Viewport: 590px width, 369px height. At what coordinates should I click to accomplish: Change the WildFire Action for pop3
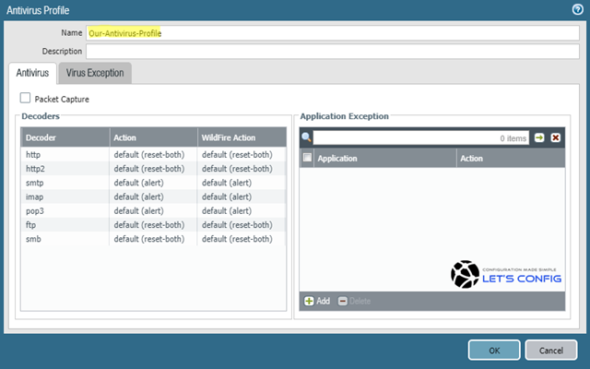pos(242,211)
